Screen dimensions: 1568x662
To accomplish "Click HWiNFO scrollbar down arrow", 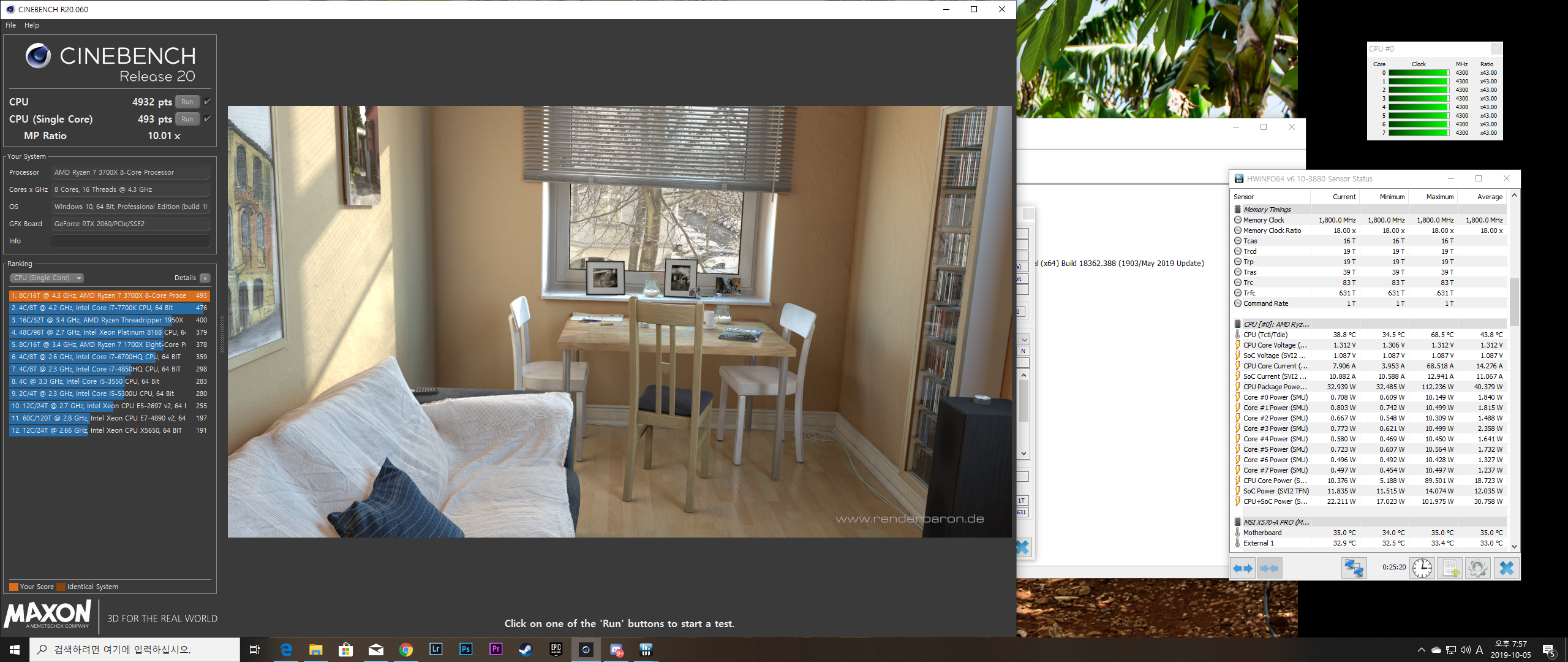I will click(1514, 546).
